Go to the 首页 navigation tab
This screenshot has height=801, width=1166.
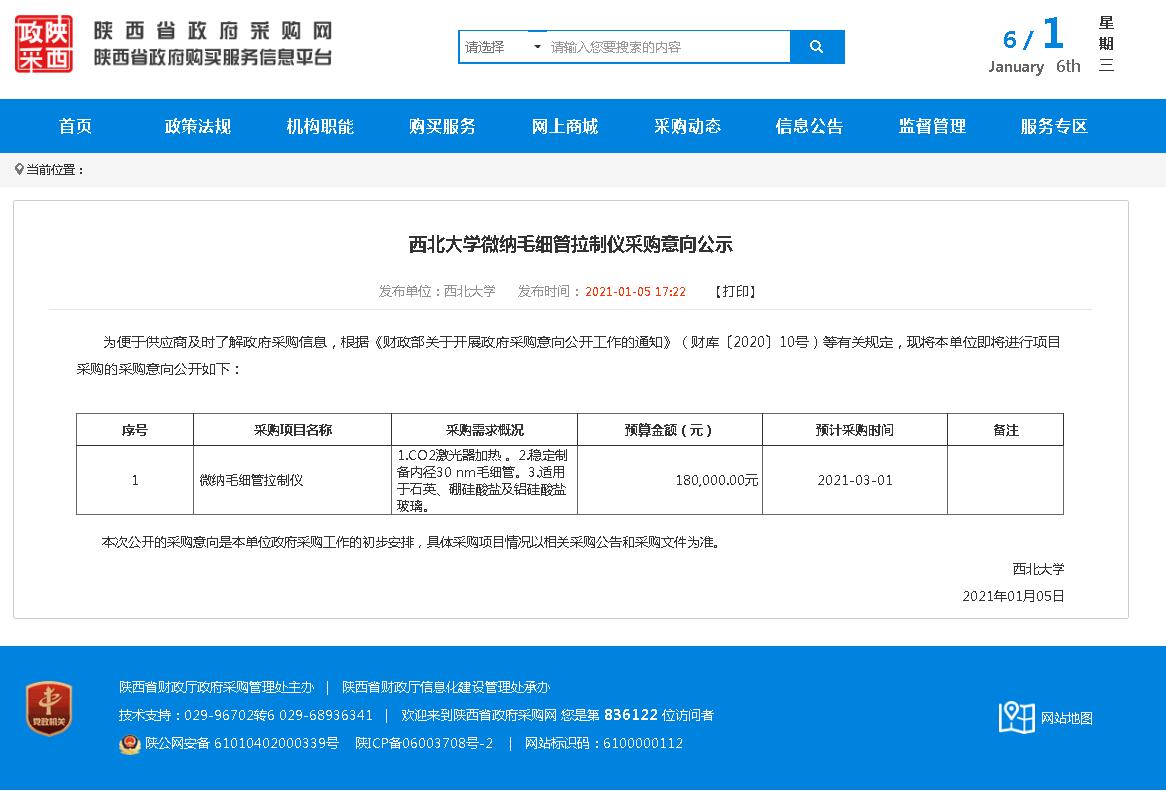coord(75,126)
